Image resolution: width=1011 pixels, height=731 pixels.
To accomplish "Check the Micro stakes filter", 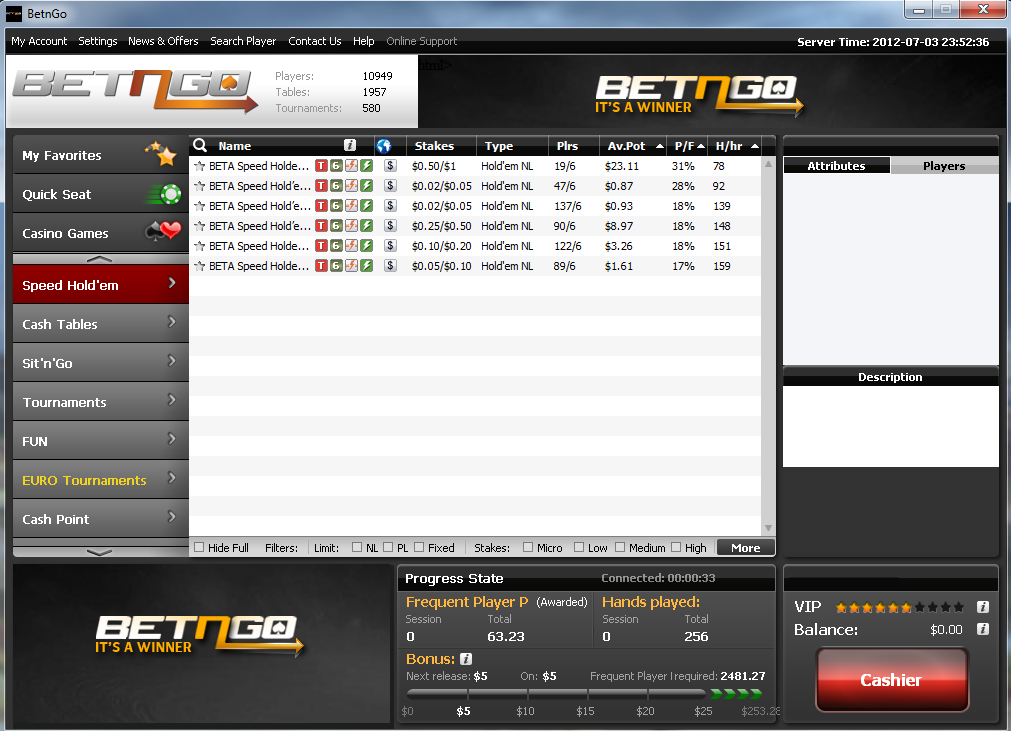I will (x=528, y=547).
